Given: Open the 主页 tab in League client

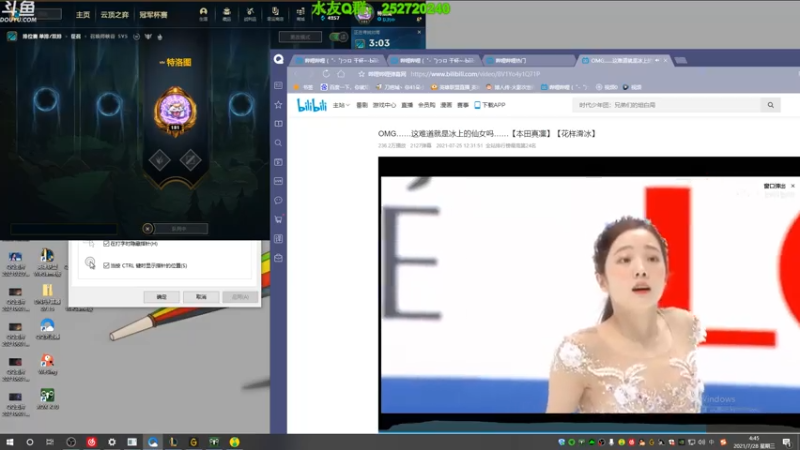Looking at the screenshot, I should [83, 15].
